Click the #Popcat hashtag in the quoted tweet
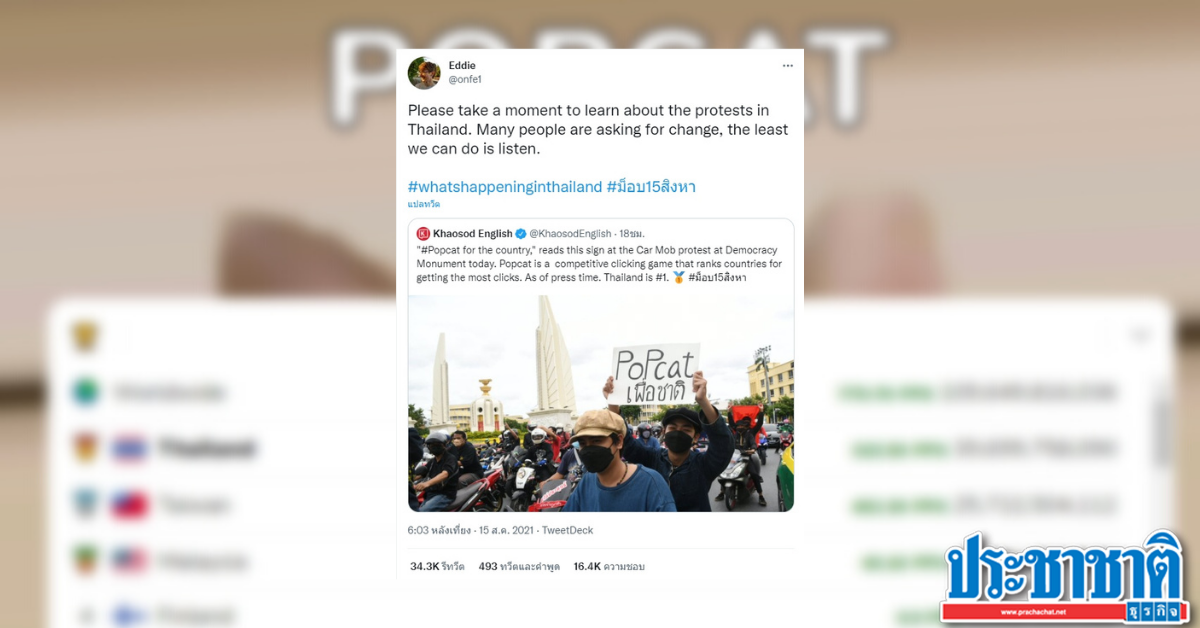This screenshot has height=628, width=1200. [x=439, y=249]
